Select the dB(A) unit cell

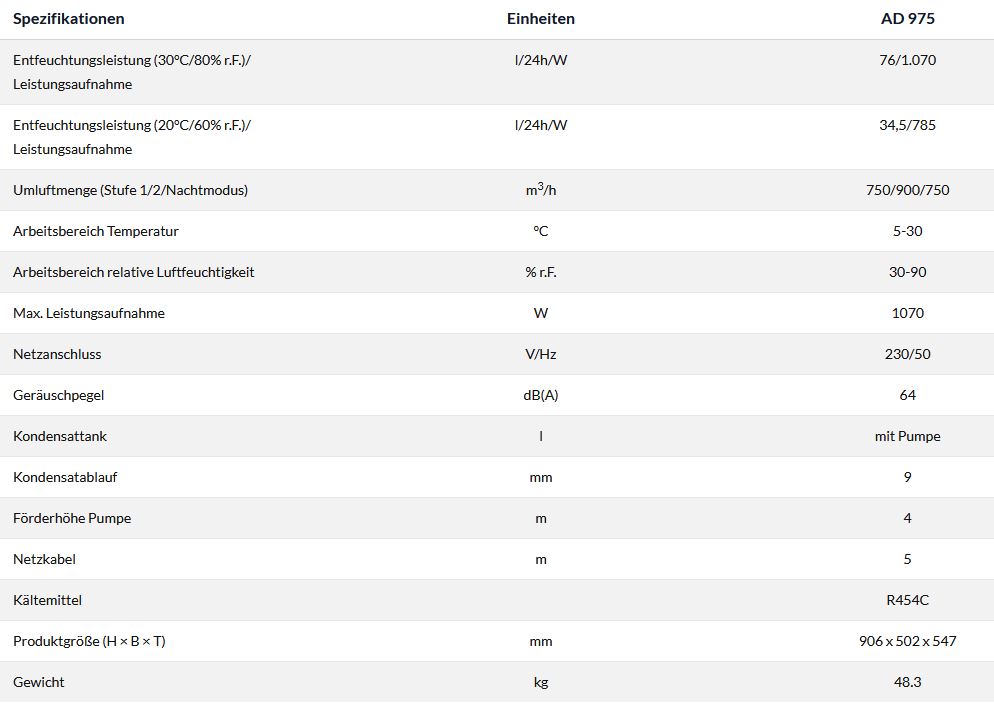[x=541, y=395]
